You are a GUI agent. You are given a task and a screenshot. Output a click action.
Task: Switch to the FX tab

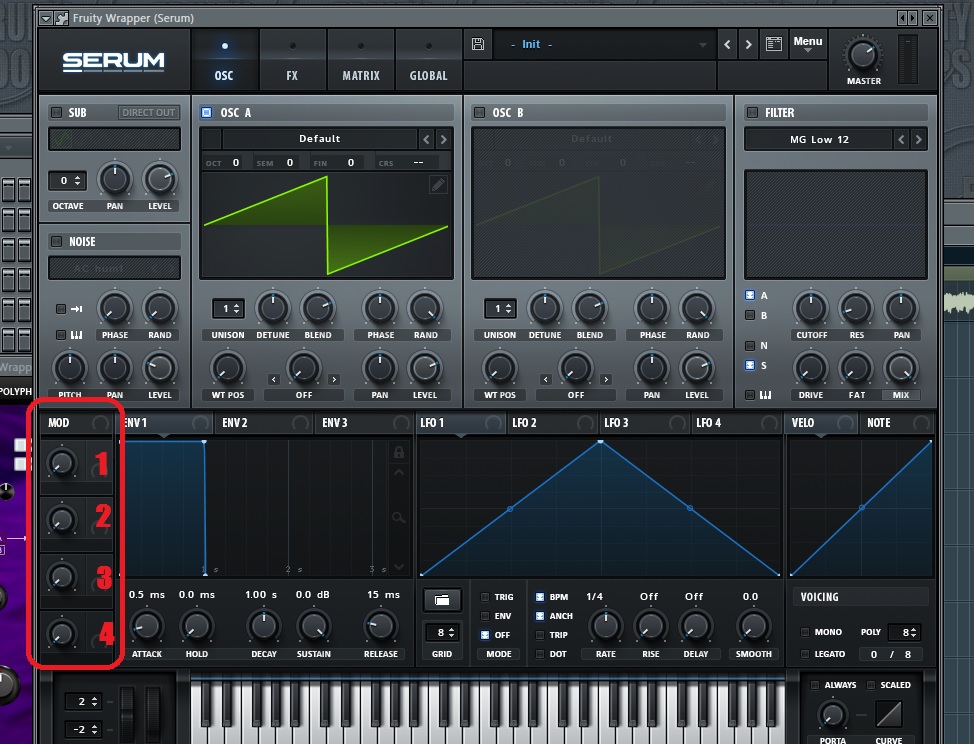point(292,61)
